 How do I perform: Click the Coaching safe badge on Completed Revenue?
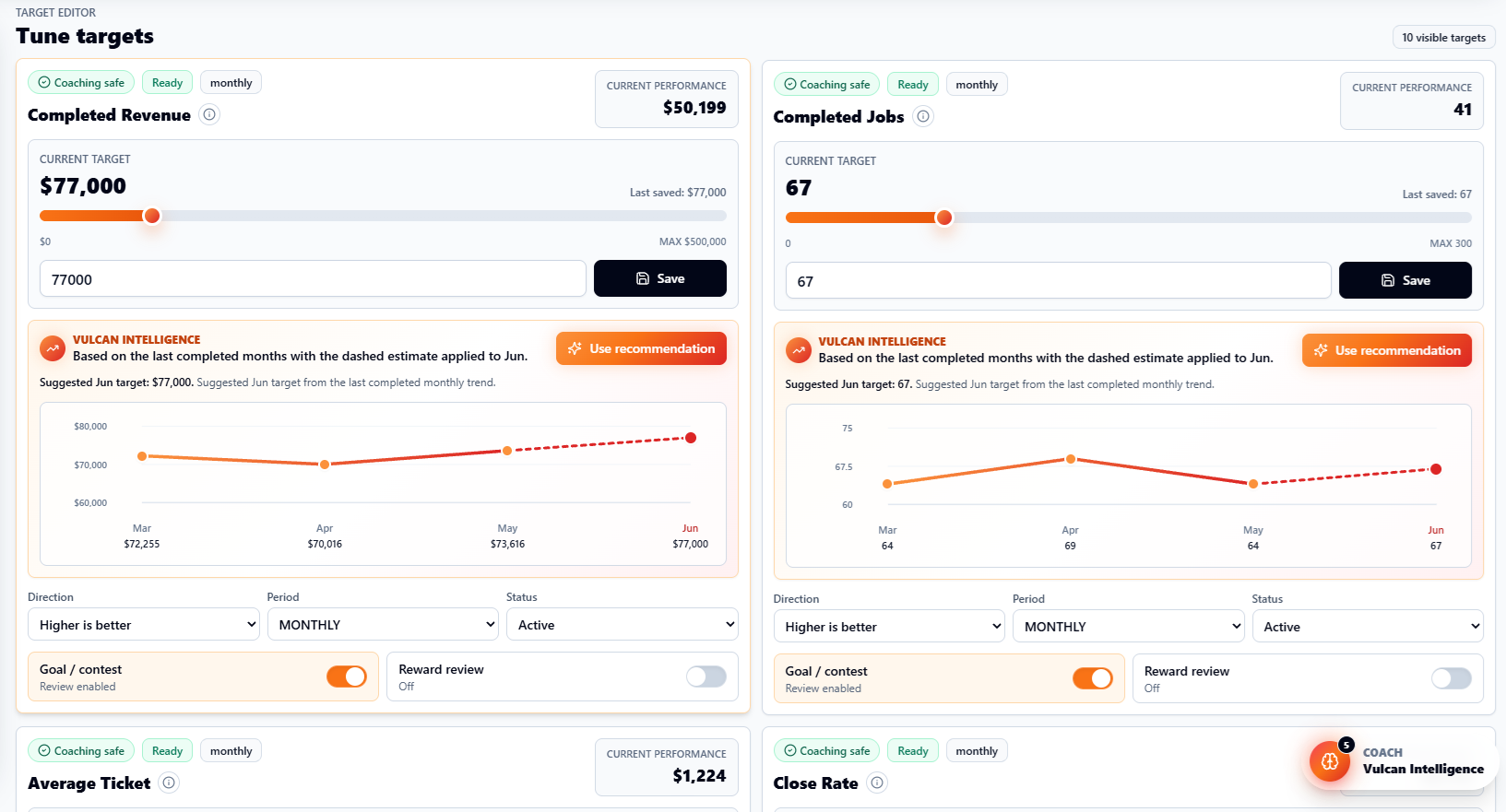click(x=81, y=82)
